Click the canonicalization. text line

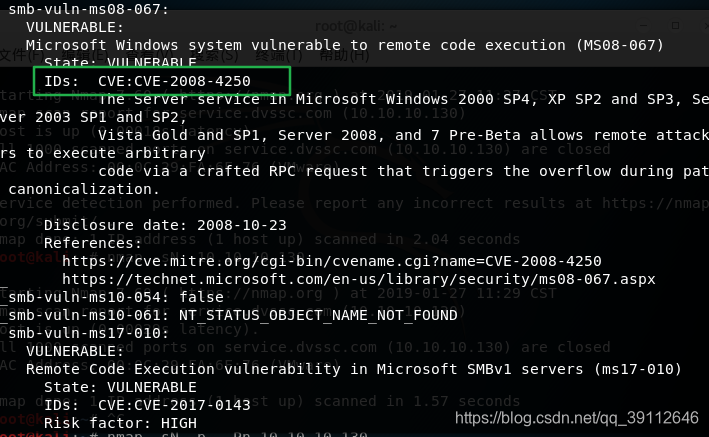pos(84,189)
